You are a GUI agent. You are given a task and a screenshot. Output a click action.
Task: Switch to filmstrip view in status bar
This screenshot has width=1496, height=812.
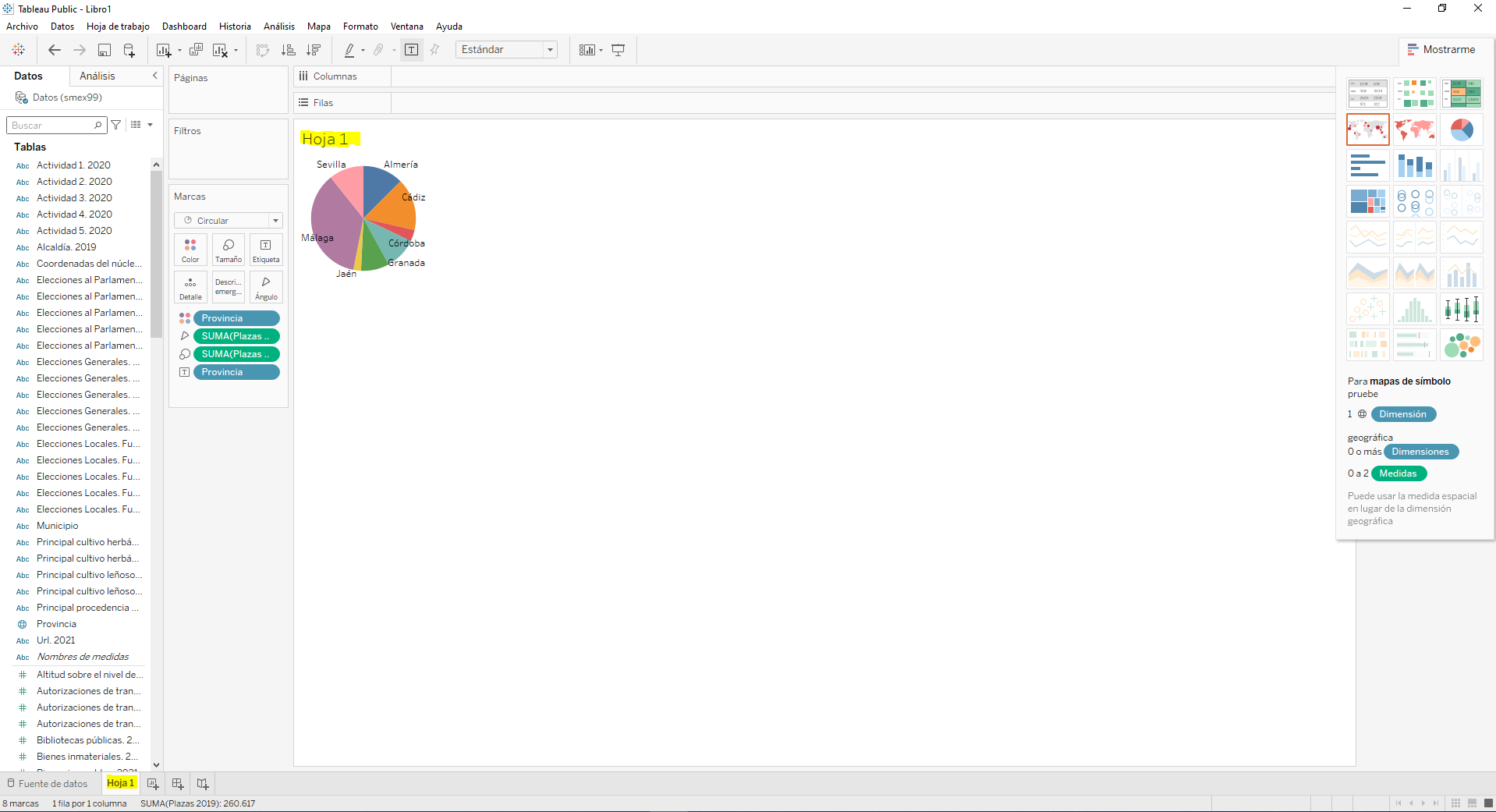(1472, 803)
